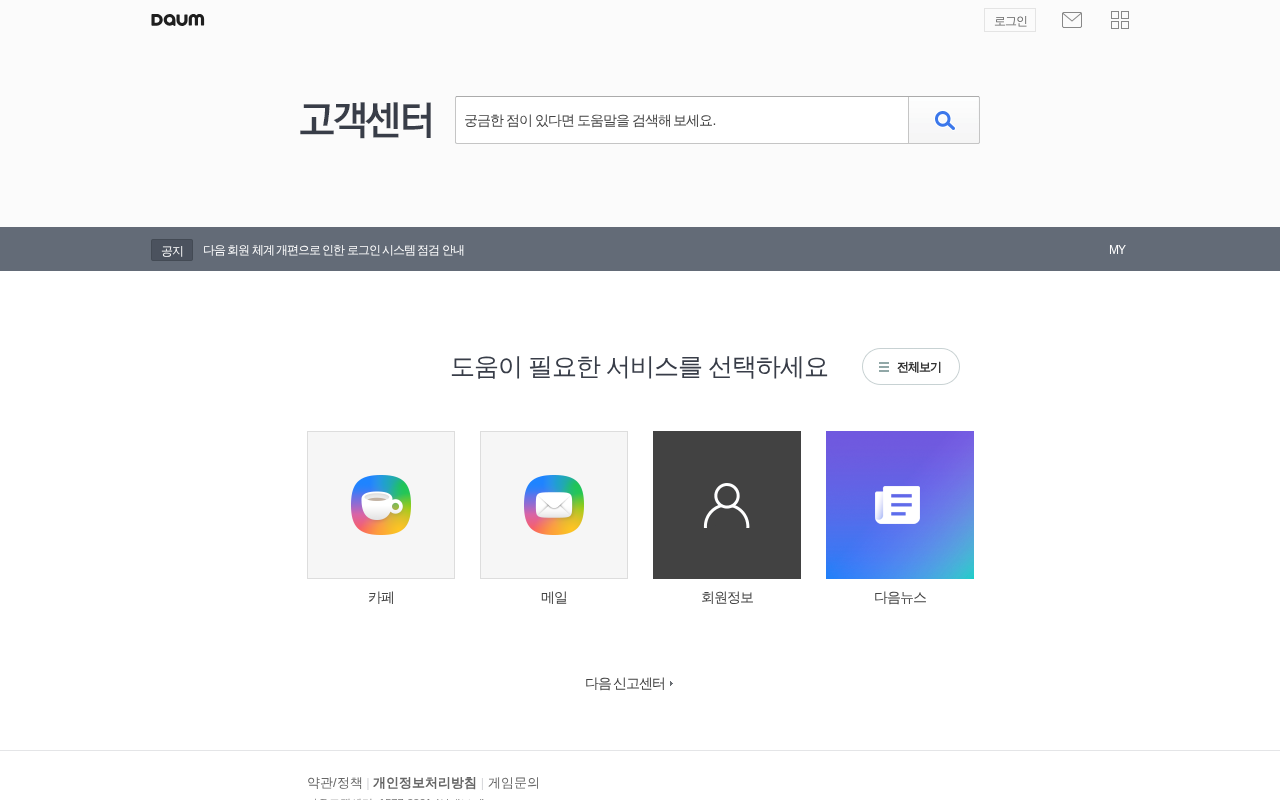Open the 게임문의 footer link
The height and width of the screenshot is (800, 1280).
(514, 783)
